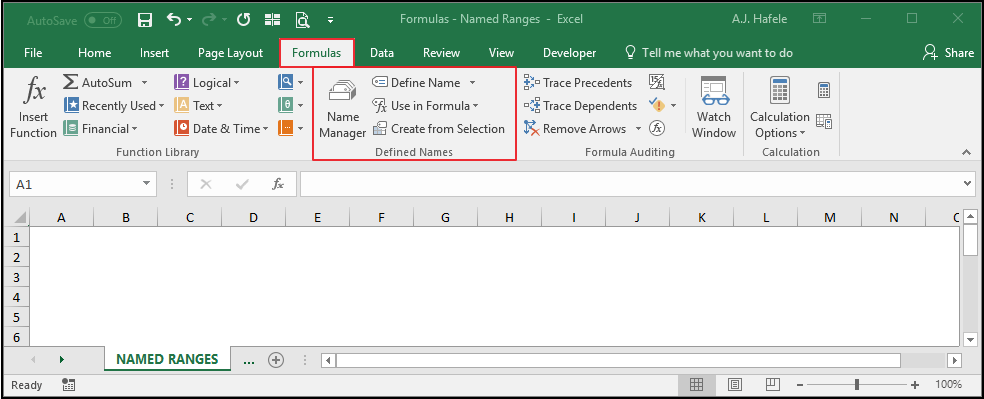Screen dimensions: 984x399
Task: Open the Date & Time functions dropdown
Action: (x=222, y=129)
